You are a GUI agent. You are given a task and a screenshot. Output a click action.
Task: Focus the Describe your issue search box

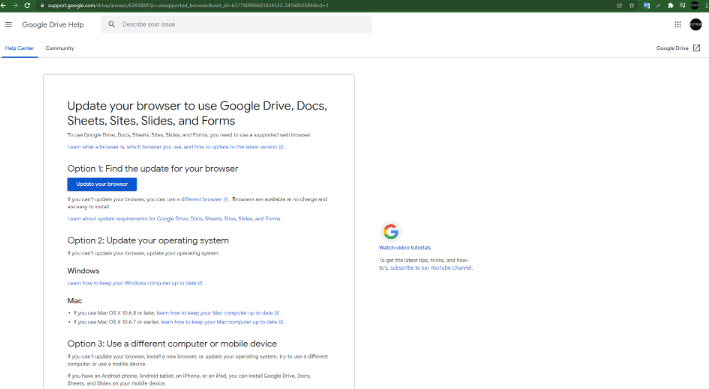point(236,24)
